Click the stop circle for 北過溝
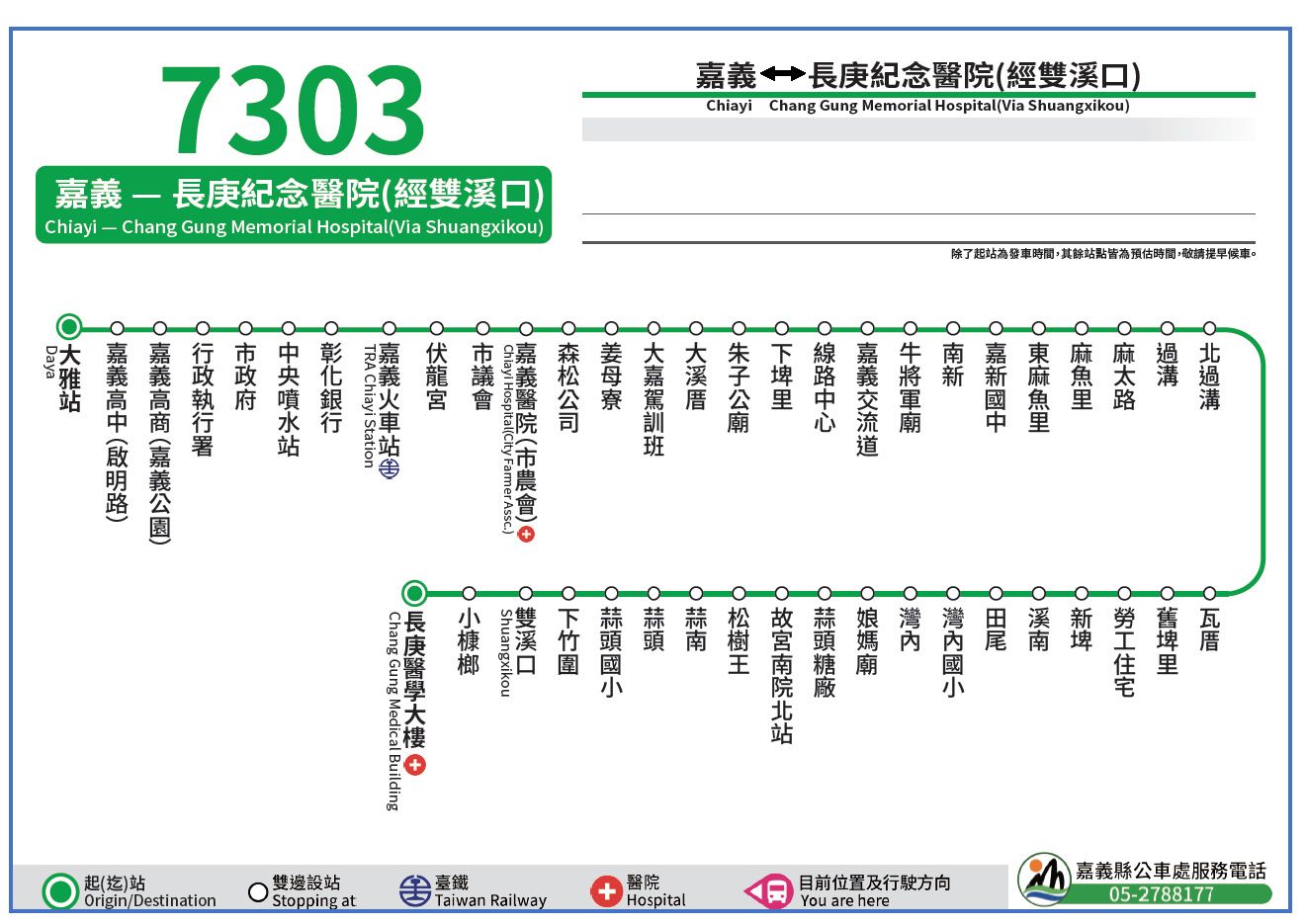Viewport: 1307px width, 924px height. click(x=1209, y=328)
